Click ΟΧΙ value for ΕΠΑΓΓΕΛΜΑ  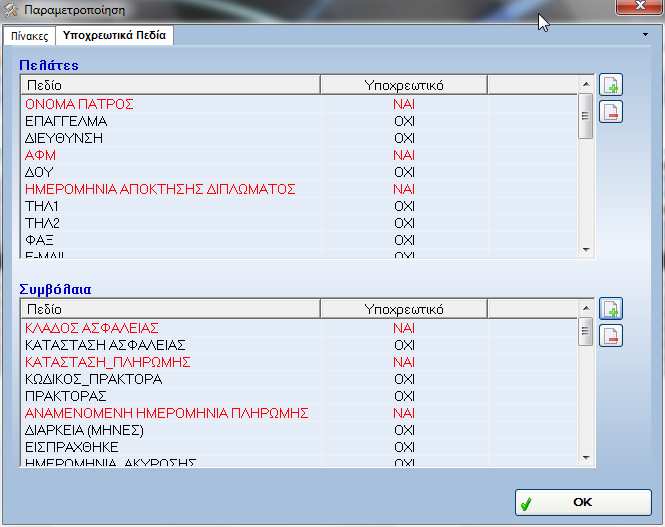coord(404,121)
